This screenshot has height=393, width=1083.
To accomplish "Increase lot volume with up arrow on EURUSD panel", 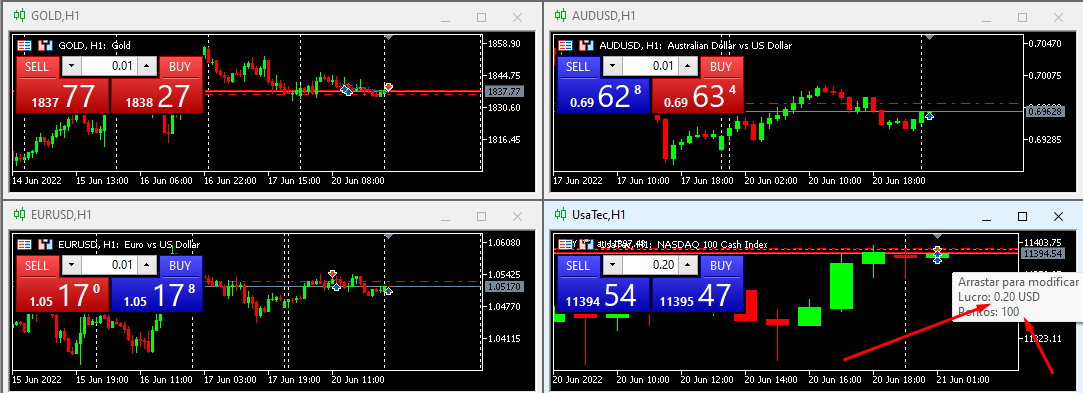I will click(x=147, y=265).
